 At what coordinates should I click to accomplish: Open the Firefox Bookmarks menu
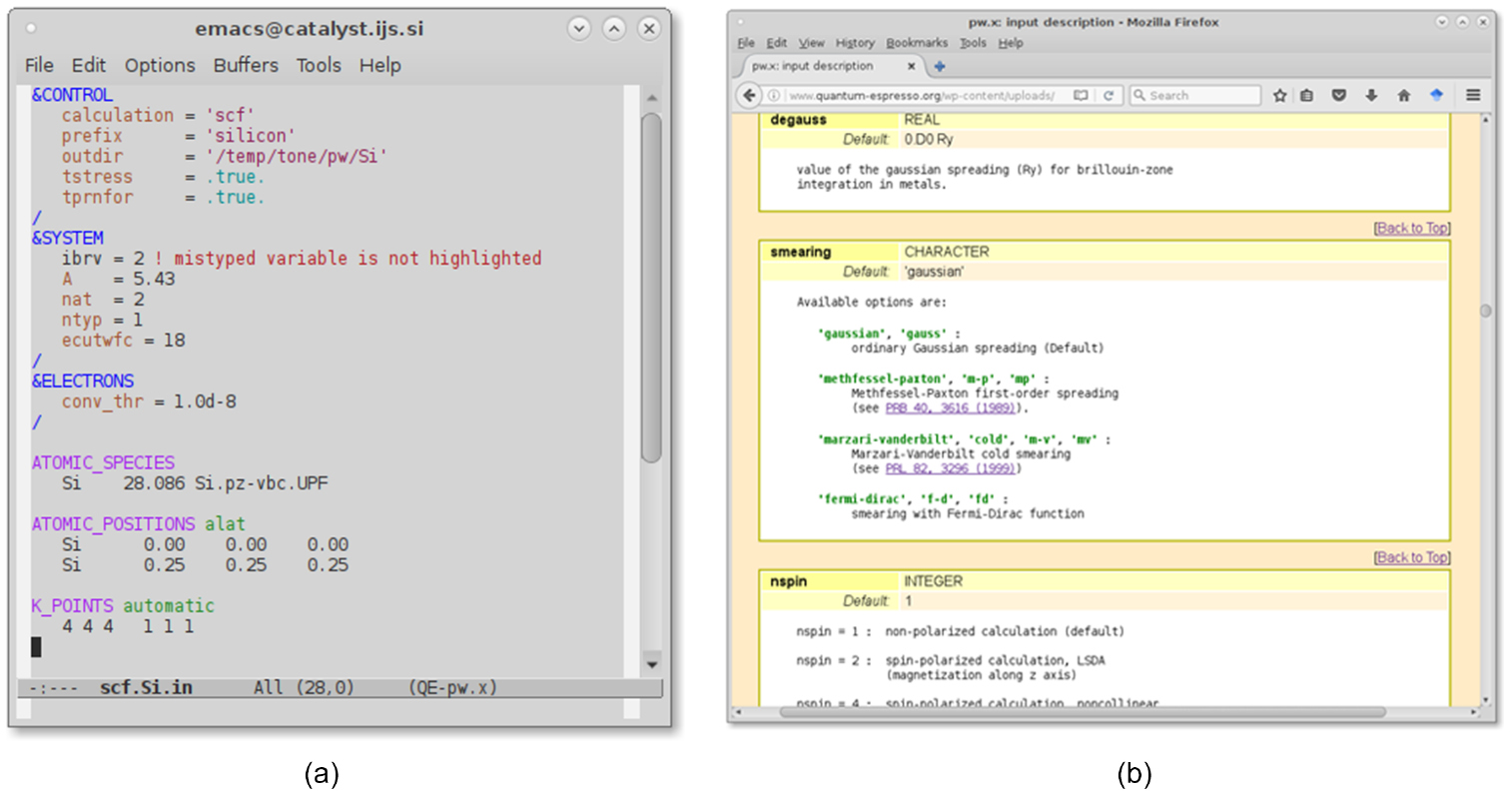[917, 43]
